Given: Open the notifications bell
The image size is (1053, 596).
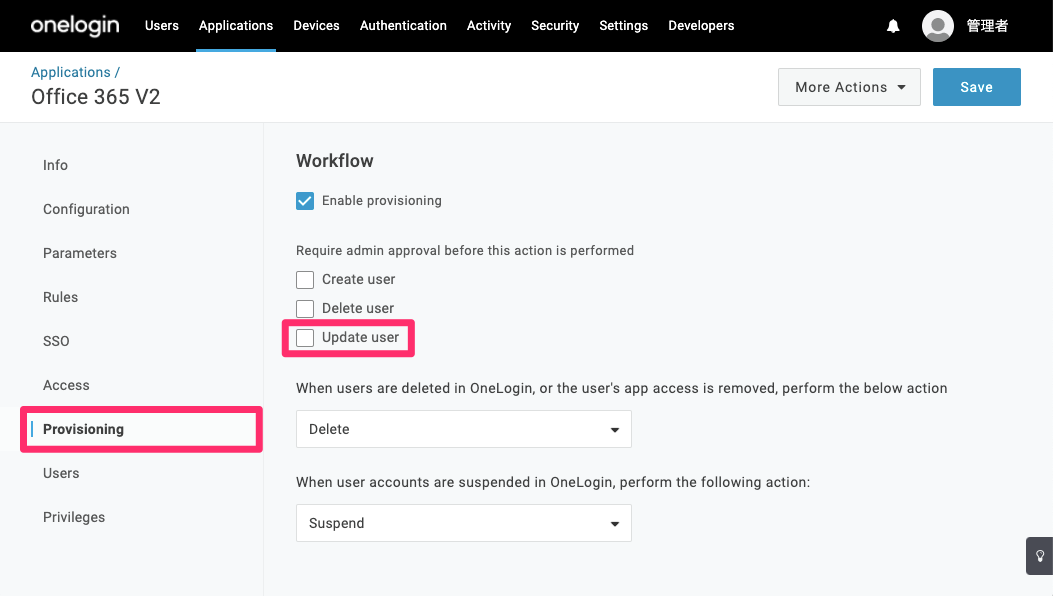Looking at the screenshot, I should 892,26.
